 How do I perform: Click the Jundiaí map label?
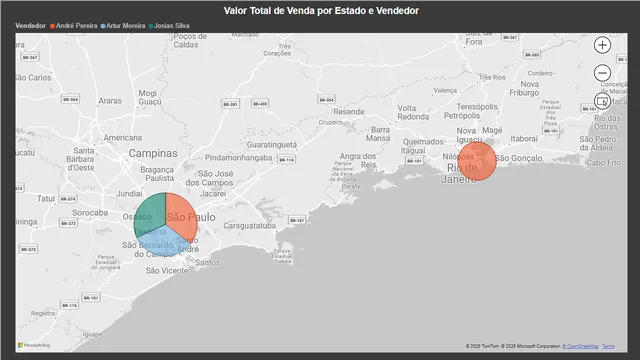(x=129, y=193)
